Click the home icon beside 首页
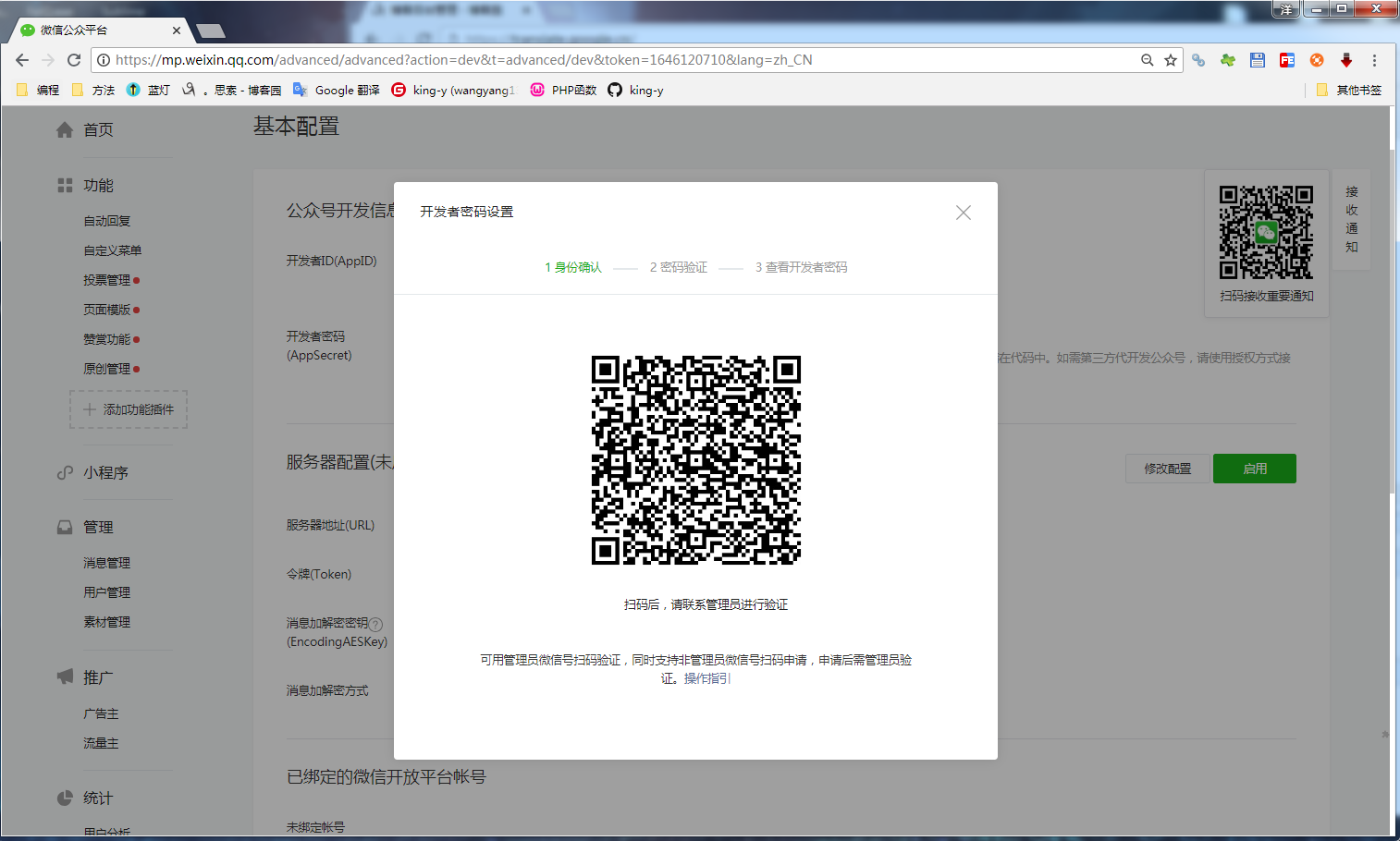The width and height of the screenshot is (1400, 841). [x=65, y=129]
